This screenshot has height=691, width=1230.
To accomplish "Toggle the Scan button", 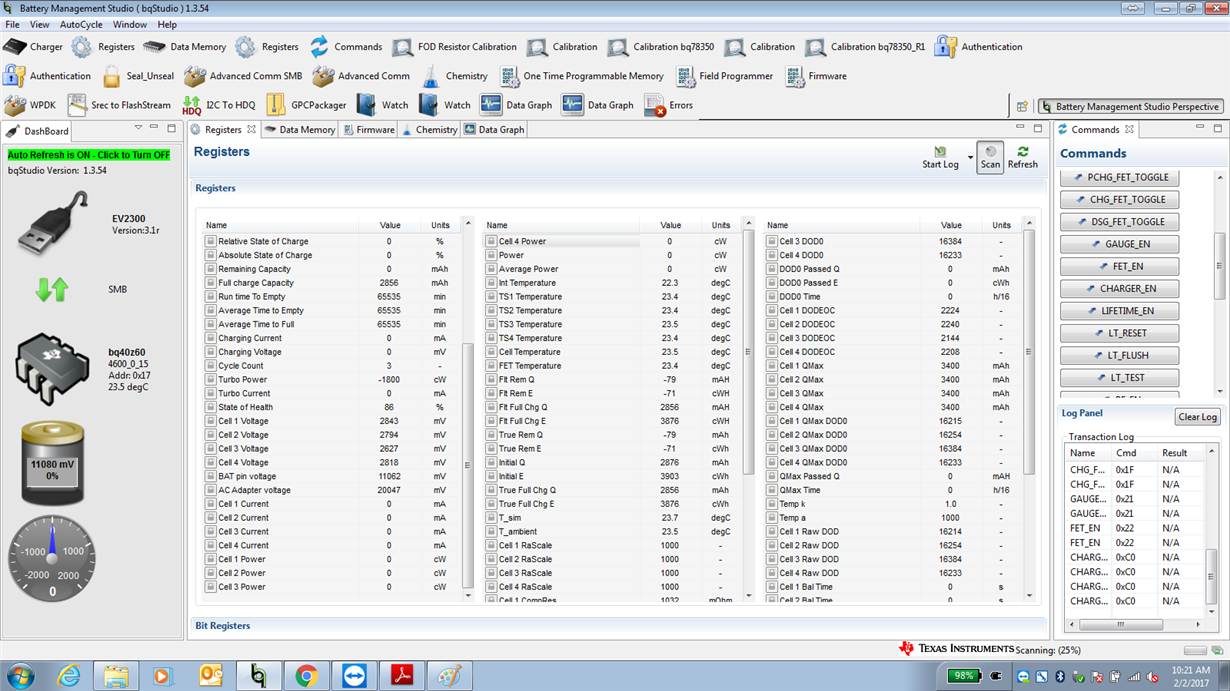I will [990, 157].
